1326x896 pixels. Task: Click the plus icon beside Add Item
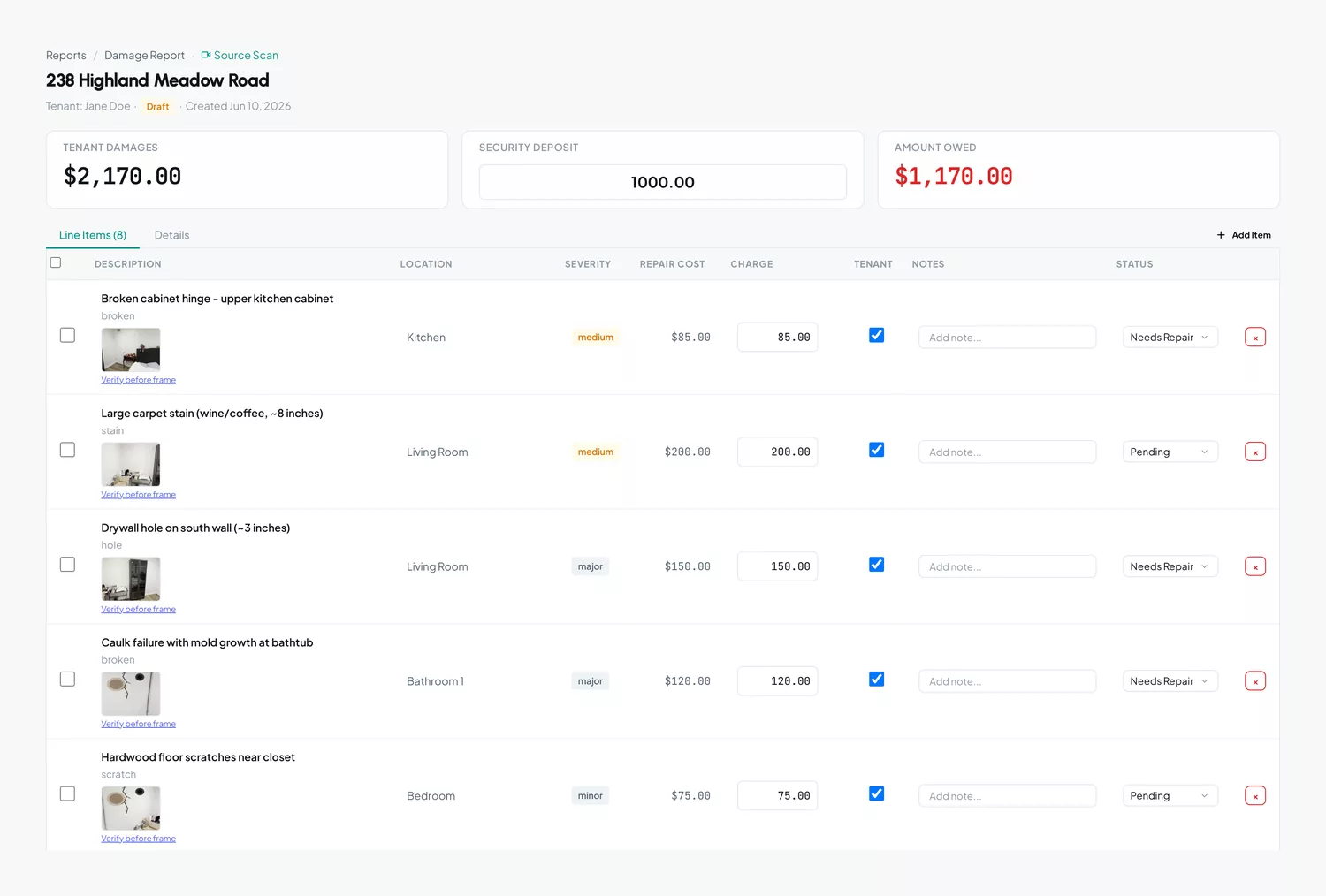[x=1221, y=235]
